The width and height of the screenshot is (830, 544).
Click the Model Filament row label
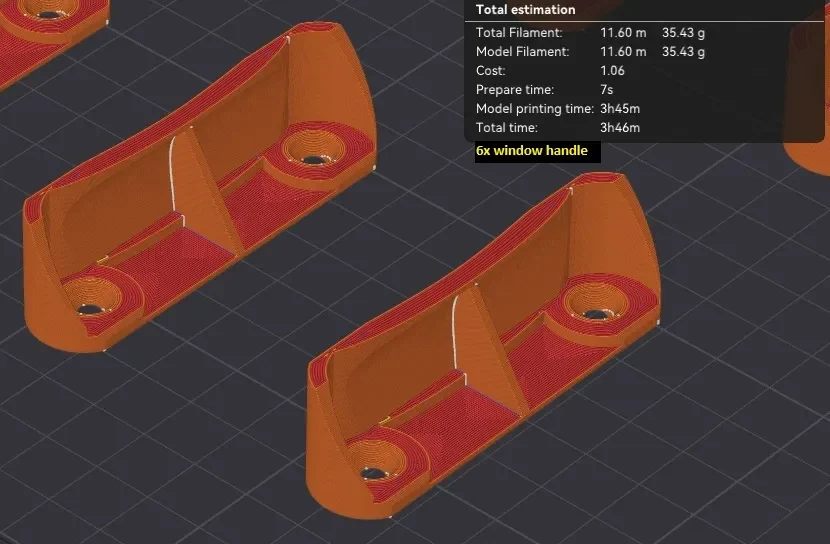(x=522, y=52)
